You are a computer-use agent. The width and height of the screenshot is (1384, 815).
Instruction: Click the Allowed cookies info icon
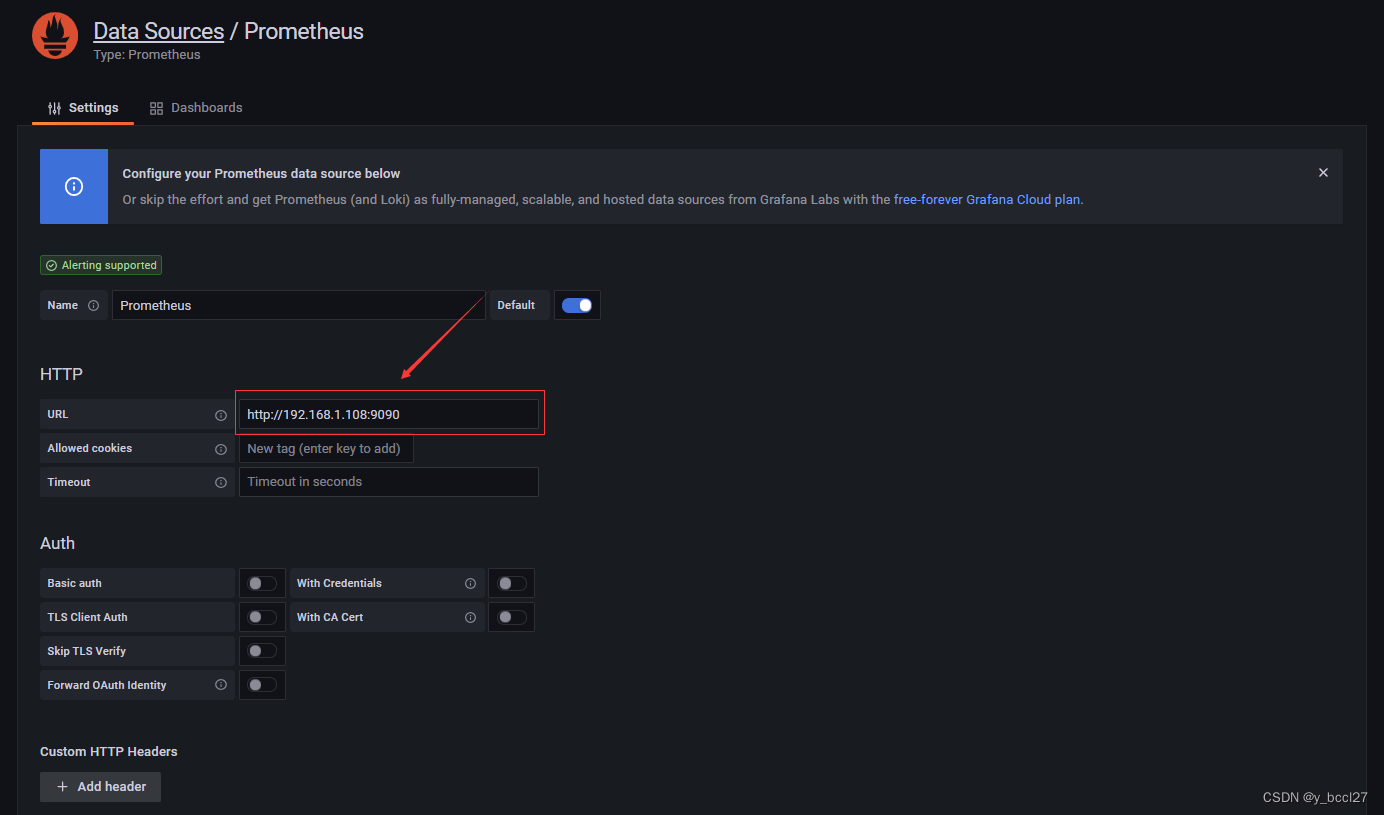tap(221, 449)
